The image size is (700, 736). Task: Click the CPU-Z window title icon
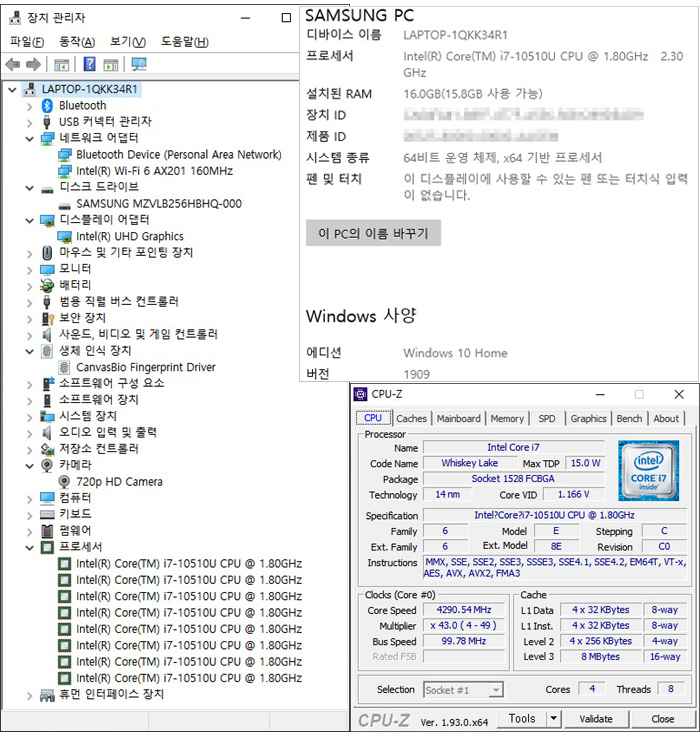[x=360, y=394]
